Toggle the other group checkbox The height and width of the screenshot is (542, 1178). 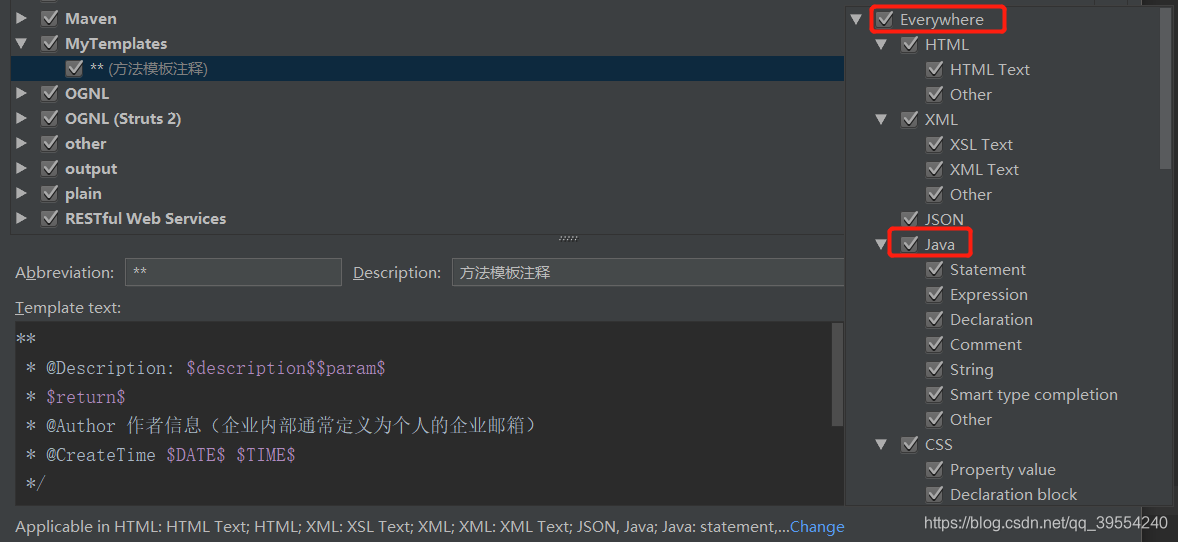(x=50, y=144)
